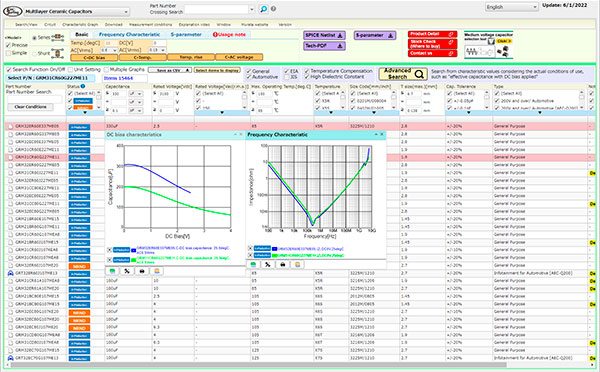This screenshot has height=372, width=600.
Task: Click the Clear Conditions button
Action: pyautogui.click(x=30, y=107)
